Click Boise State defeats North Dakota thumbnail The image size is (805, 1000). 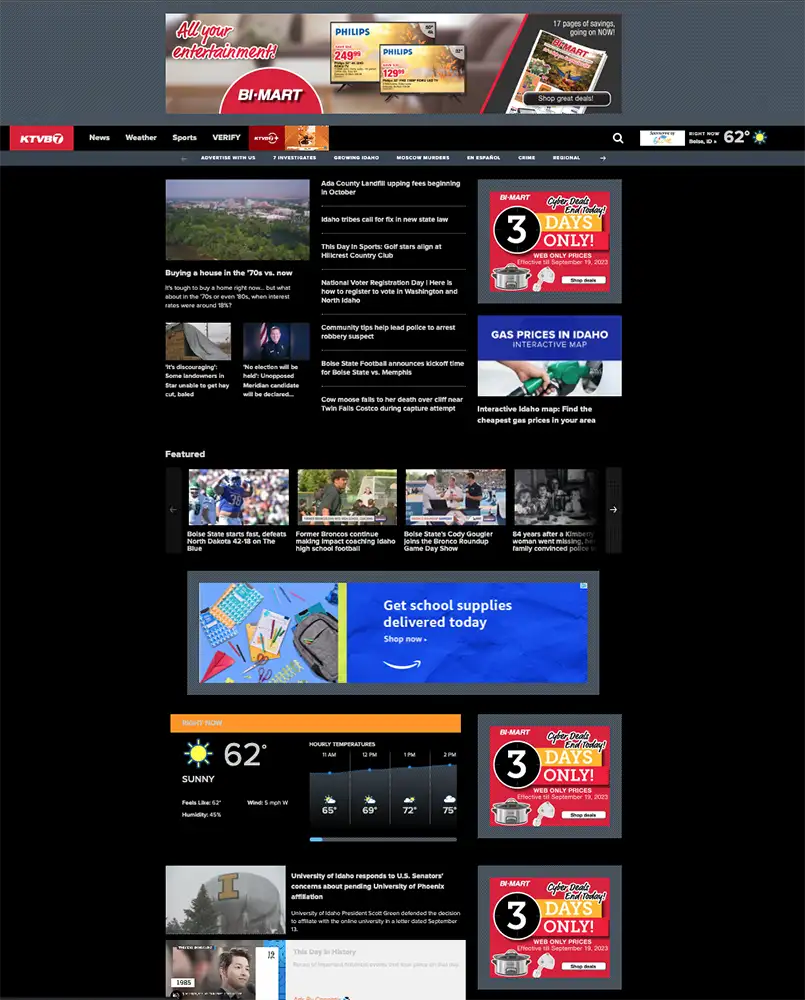pos(239,497)
